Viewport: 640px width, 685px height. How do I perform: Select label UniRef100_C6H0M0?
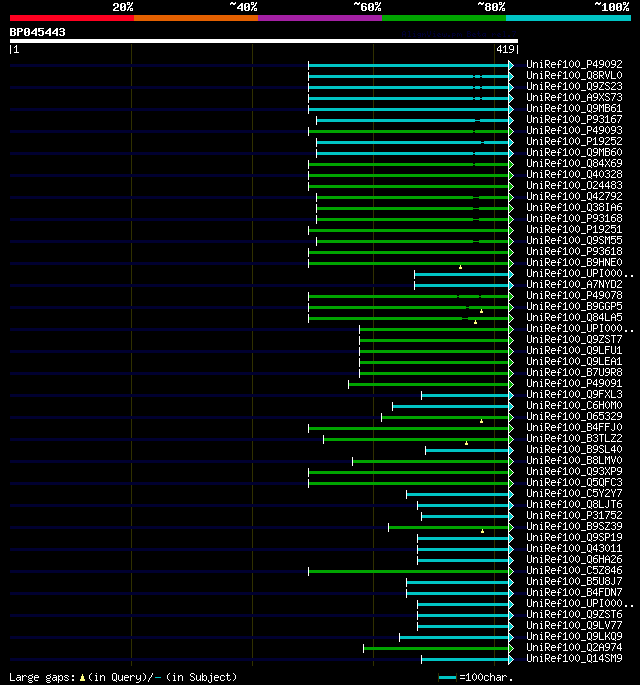click(574, 405)
